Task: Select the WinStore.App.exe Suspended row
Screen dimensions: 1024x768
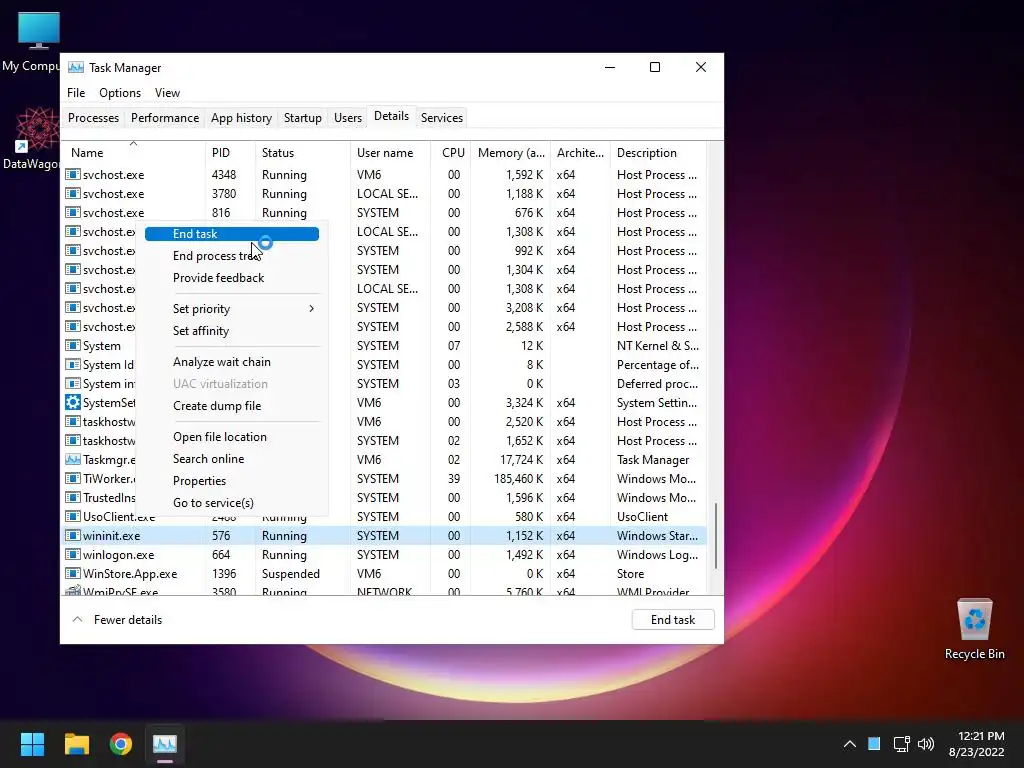Action: [x=384, y=573]
